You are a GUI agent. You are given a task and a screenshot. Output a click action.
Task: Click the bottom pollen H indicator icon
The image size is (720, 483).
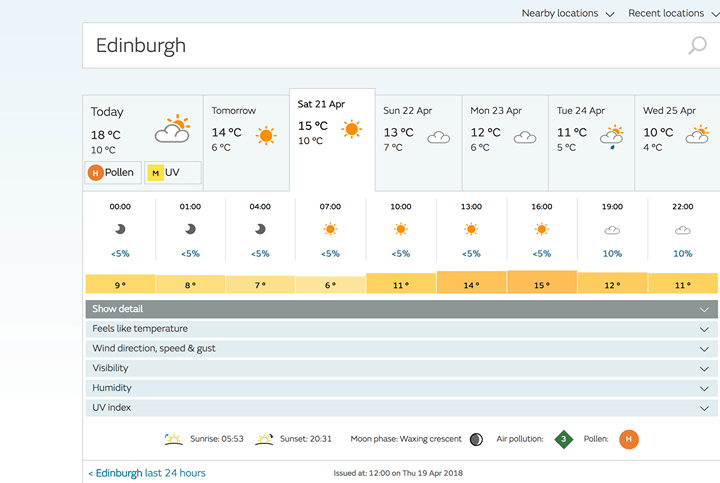[629, 439]
